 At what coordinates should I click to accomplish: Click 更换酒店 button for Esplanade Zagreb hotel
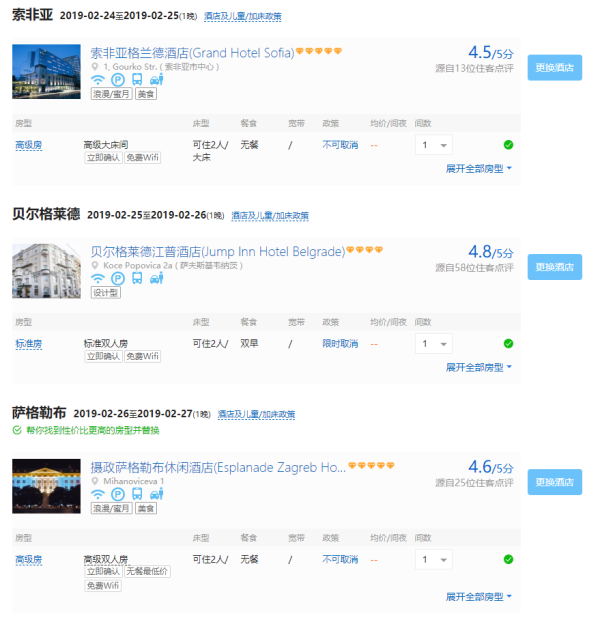click(x=555, y=482)
